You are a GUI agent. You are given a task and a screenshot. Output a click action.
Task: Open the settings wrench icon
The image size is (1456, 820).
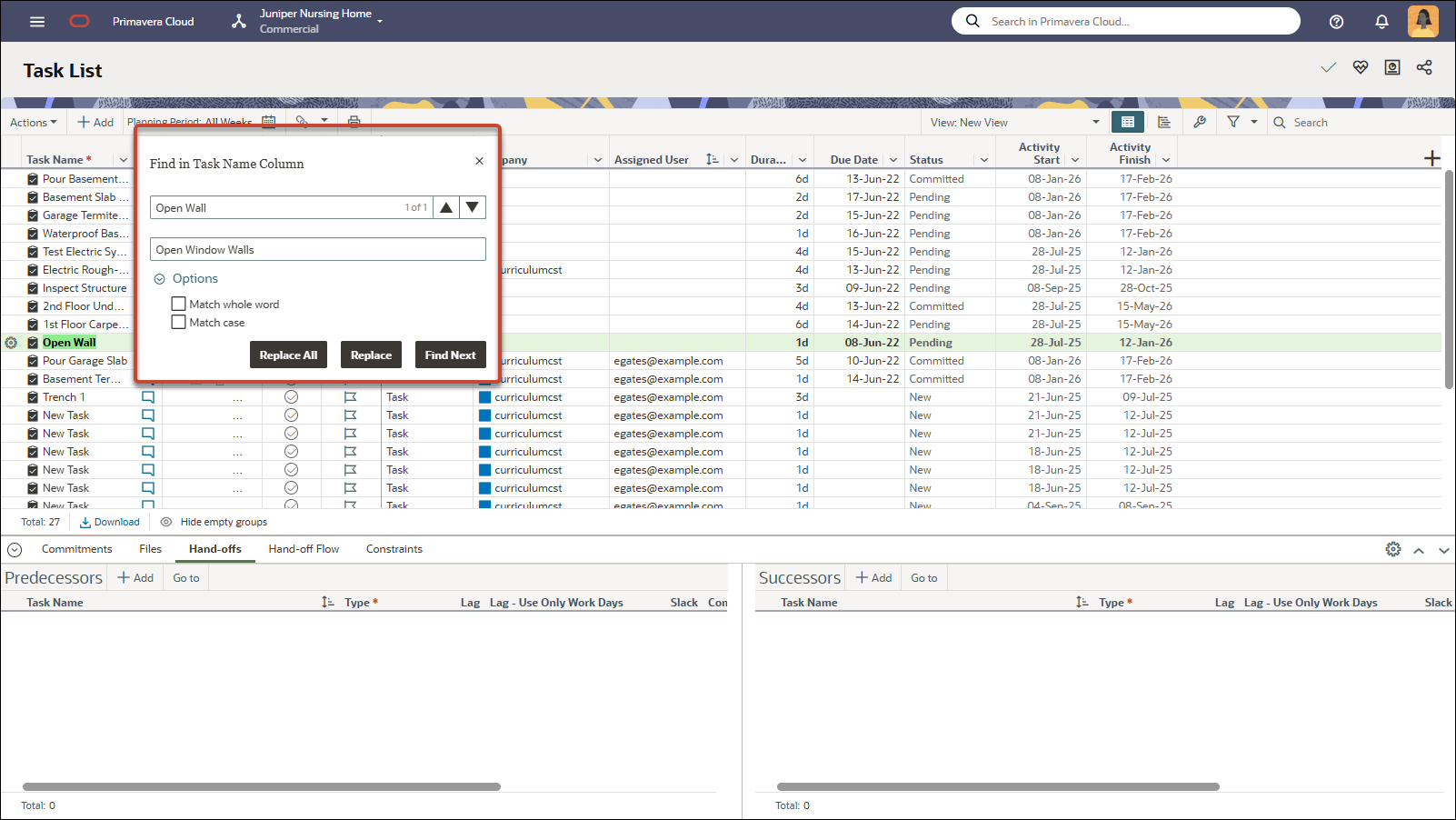[1200, 122]
